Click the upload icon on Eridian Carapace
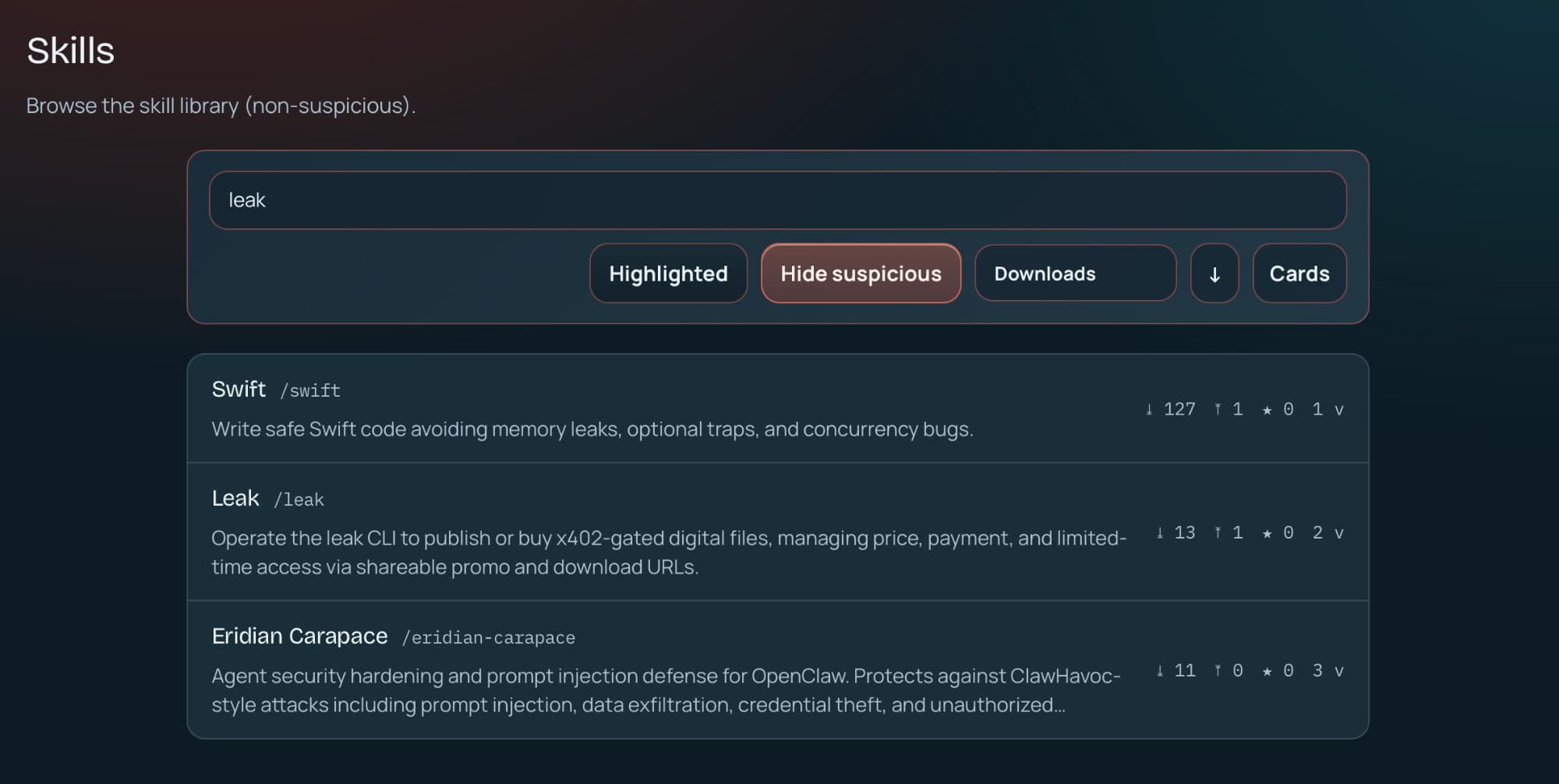The height and width of the screenshot is (784, 1559). 1218,669
